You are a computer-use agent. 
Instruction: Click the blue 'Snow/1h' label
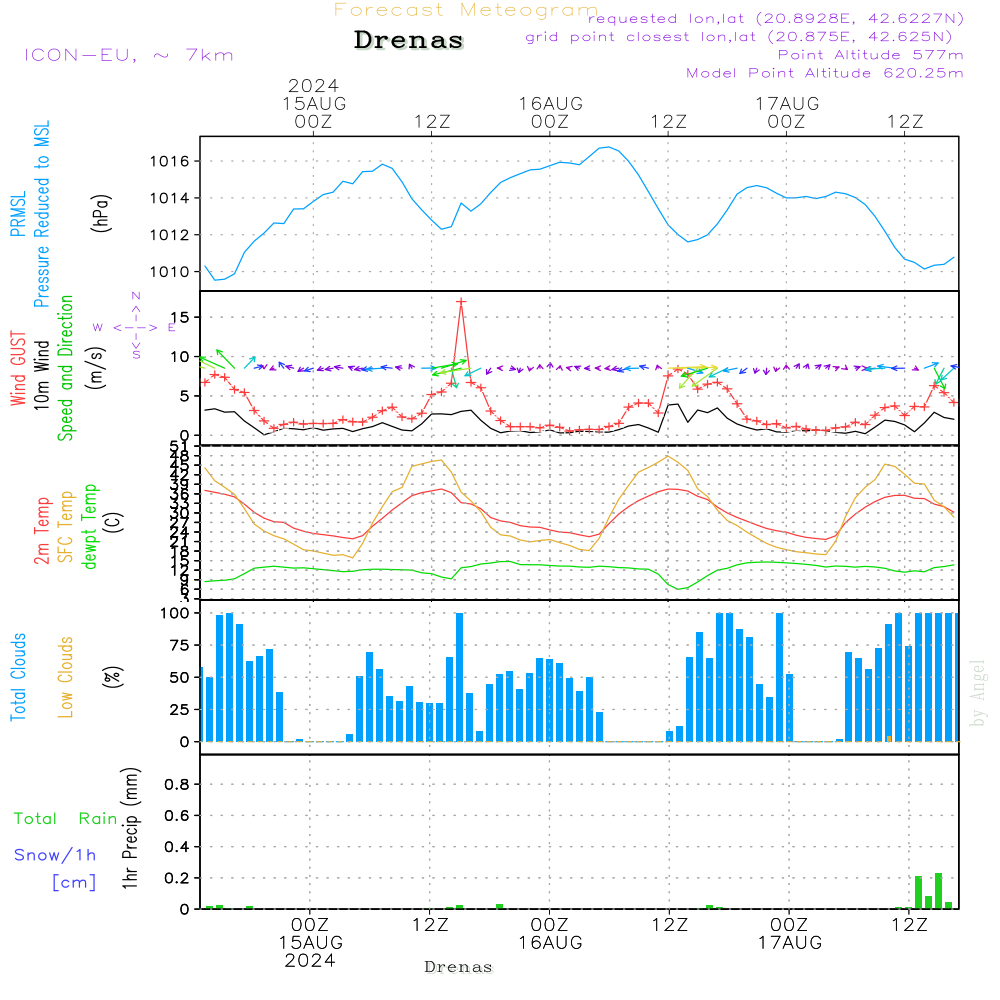(x=55, y=855)
